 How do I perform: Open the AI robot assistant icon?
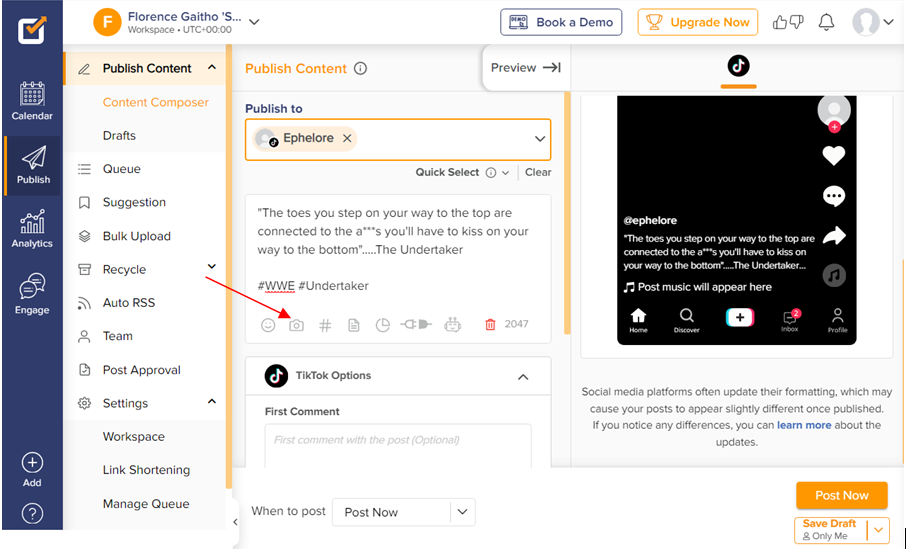(452, 325)
